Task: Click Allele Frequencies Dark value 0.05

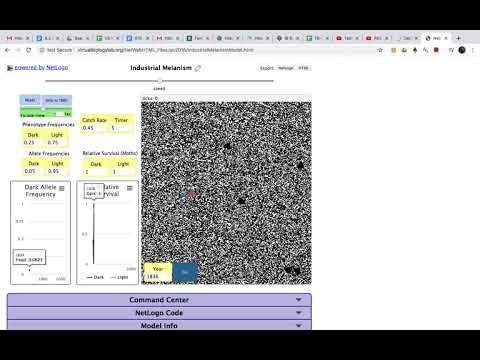Action: (x=33, y=171)
